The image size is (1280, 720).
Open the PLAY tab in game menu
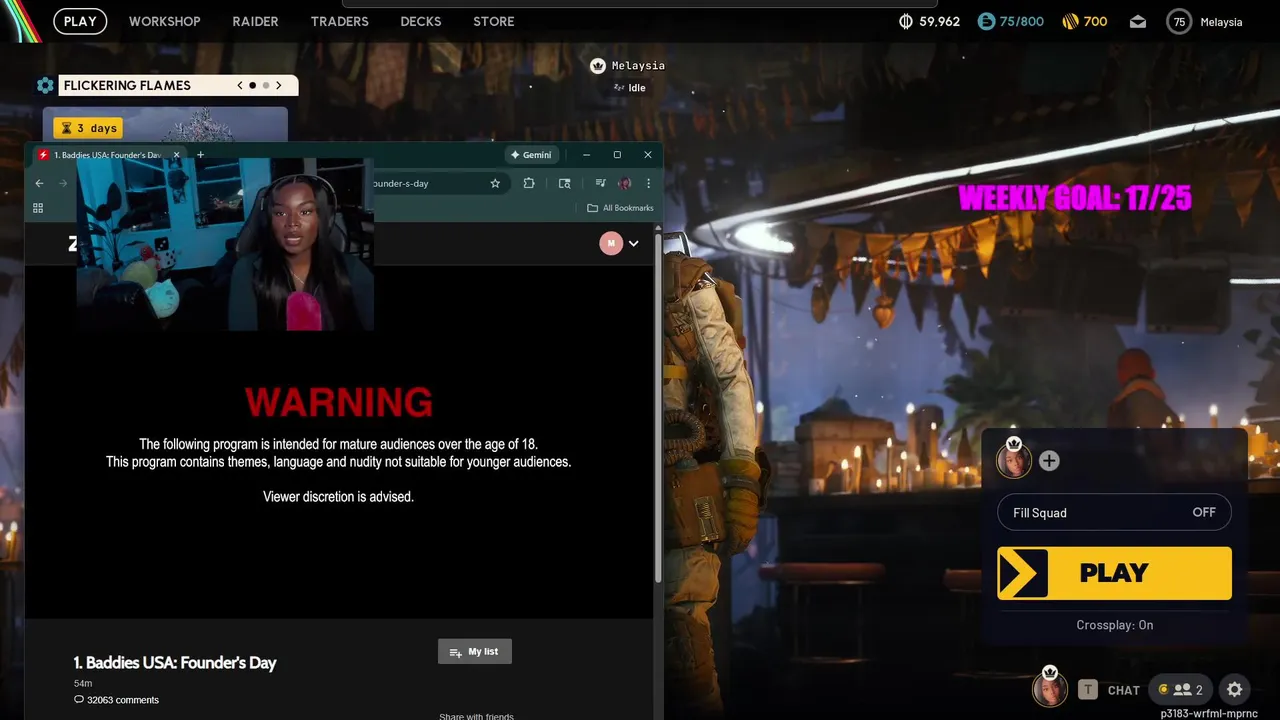(x=80, y=21)
